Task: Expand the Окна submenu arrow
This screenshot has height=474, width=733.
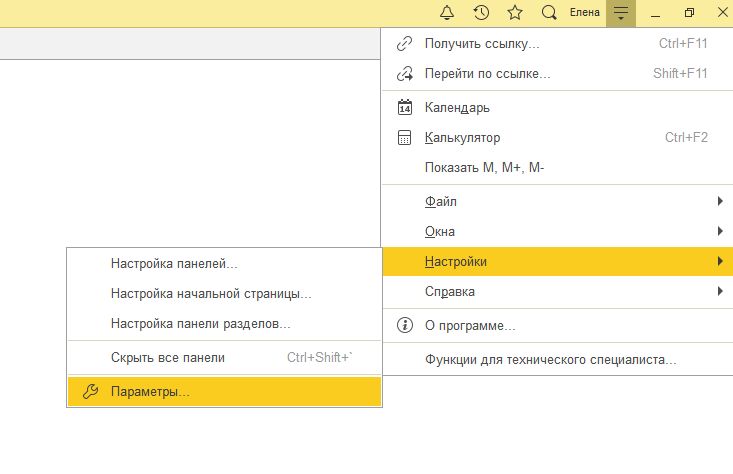Action: click(x=720, y=231)
